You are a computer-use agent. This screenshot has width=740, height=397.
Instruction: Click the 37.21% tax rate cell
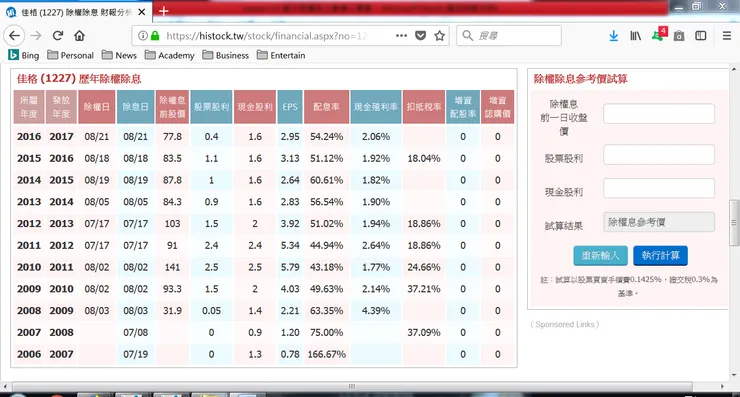pyautogui.click(x=424, y=289)
